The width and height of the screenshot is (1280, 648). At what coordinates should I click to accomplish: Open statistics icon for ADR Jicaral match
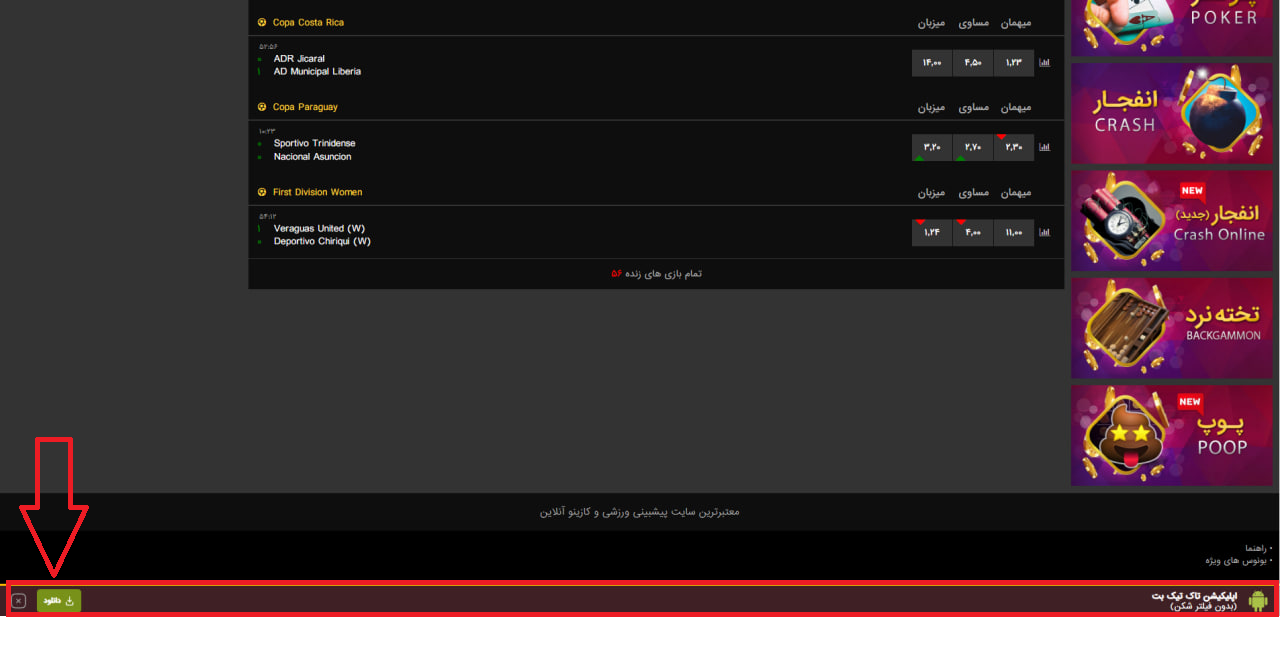click(1044, 63)
